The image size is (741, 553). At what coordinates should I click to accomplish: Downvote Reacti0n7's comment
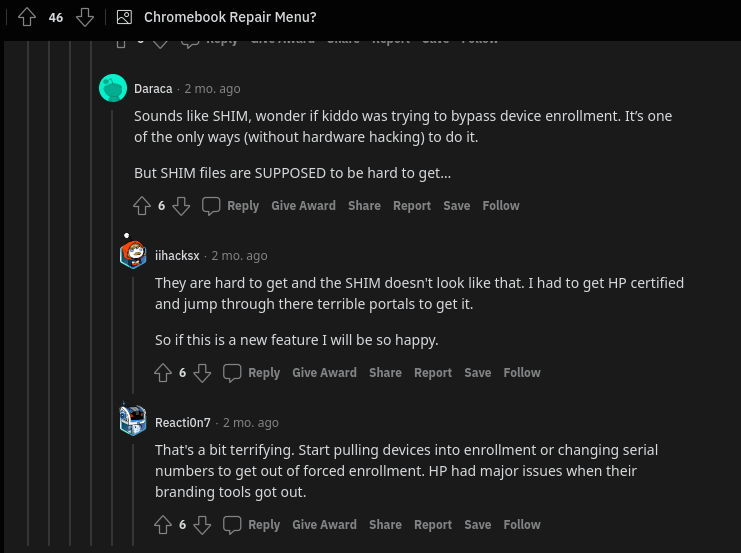(x=202, y=525)
